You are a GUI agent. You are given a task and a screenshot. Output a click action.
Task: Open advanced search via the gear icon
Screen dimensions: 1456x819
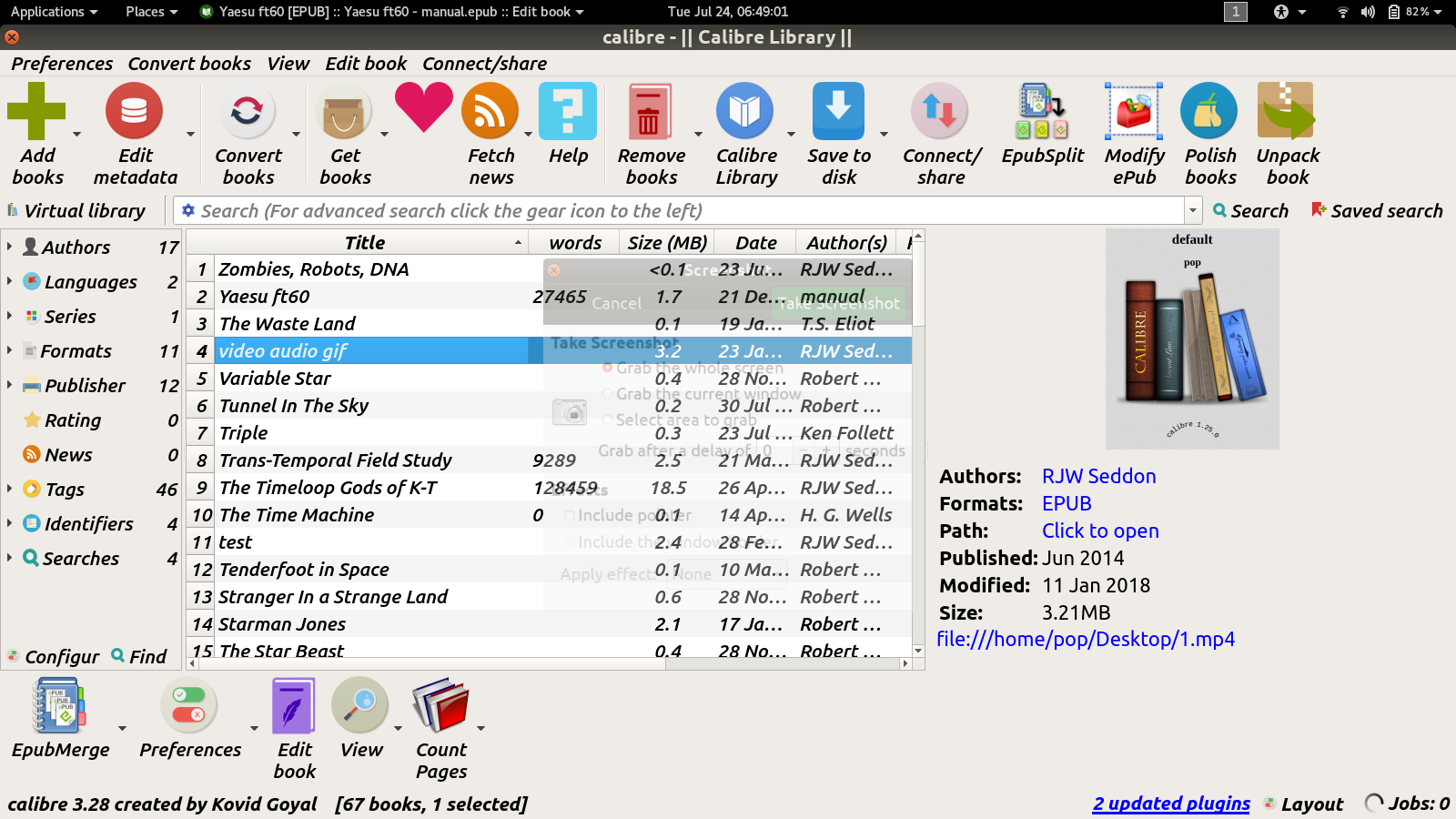[x=188, y=210]
